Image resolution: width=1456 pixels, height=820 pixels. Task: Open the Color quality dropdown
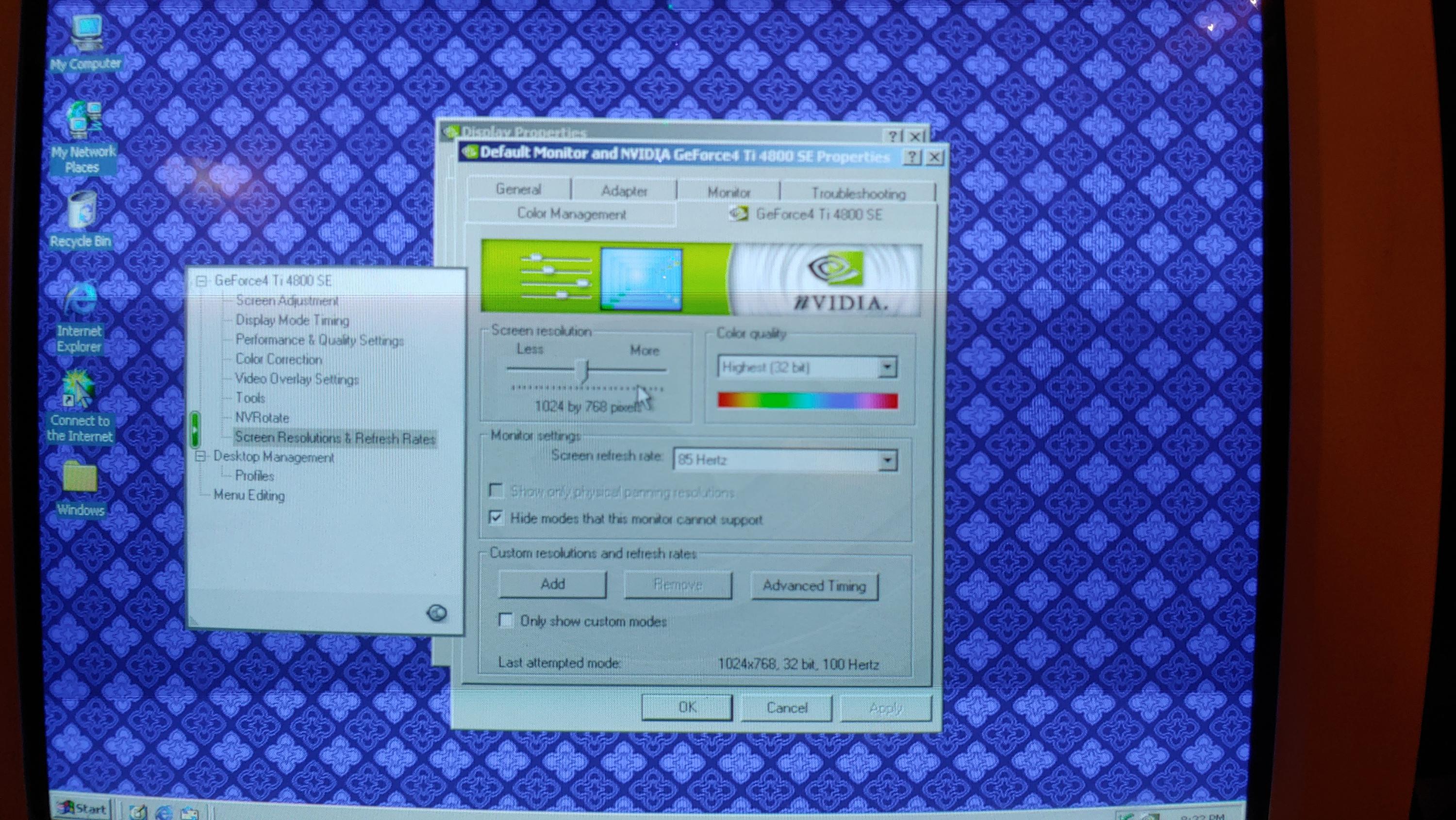point(887,367)
